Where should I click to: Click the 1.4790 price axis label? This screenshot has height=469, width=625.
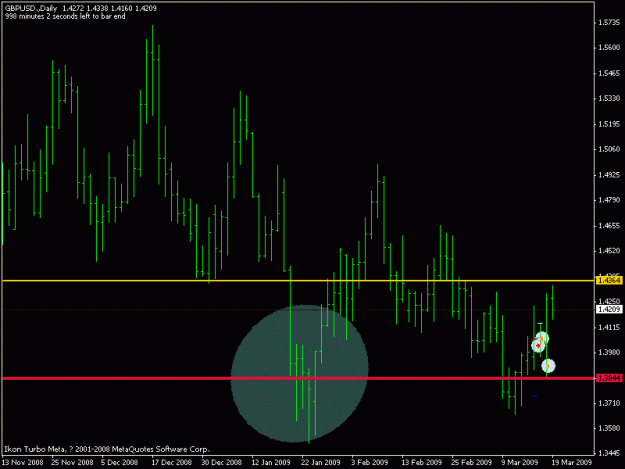pyautogui.click(x=609, y=200)
